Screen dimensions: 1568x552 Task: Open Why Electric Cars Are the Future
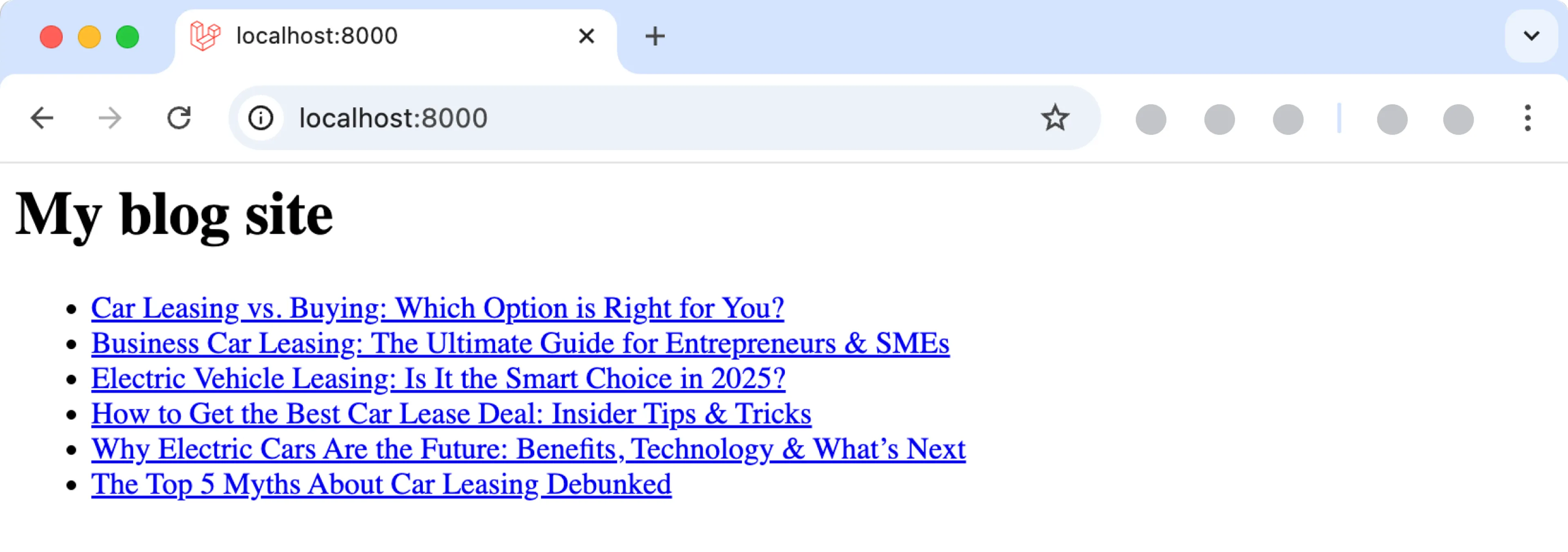coord(528,449)
